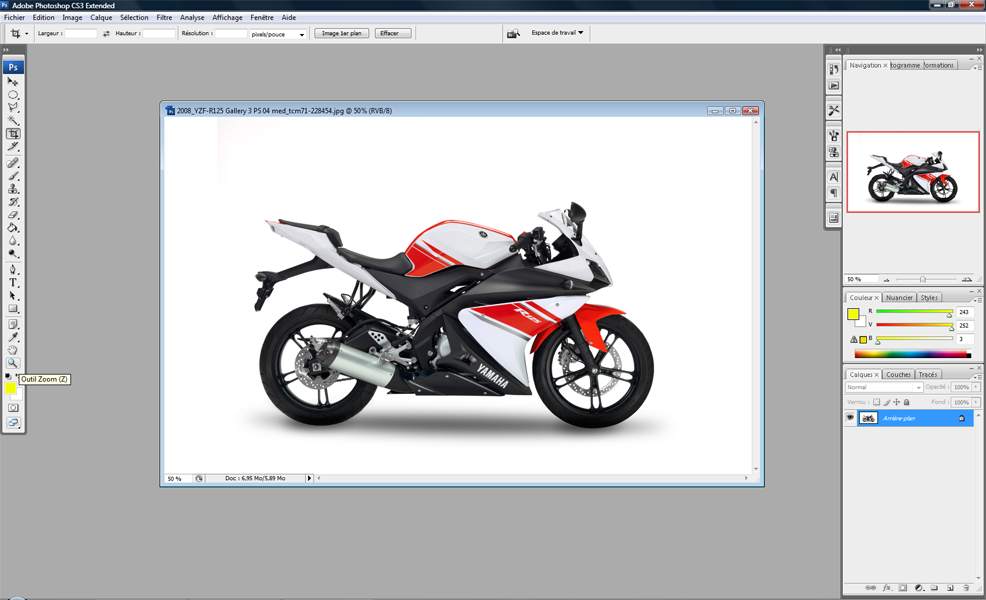The height and width of the screenshot is (600, 986).
Task: Select the Crop tool in the toolbox
Action: 13,134
